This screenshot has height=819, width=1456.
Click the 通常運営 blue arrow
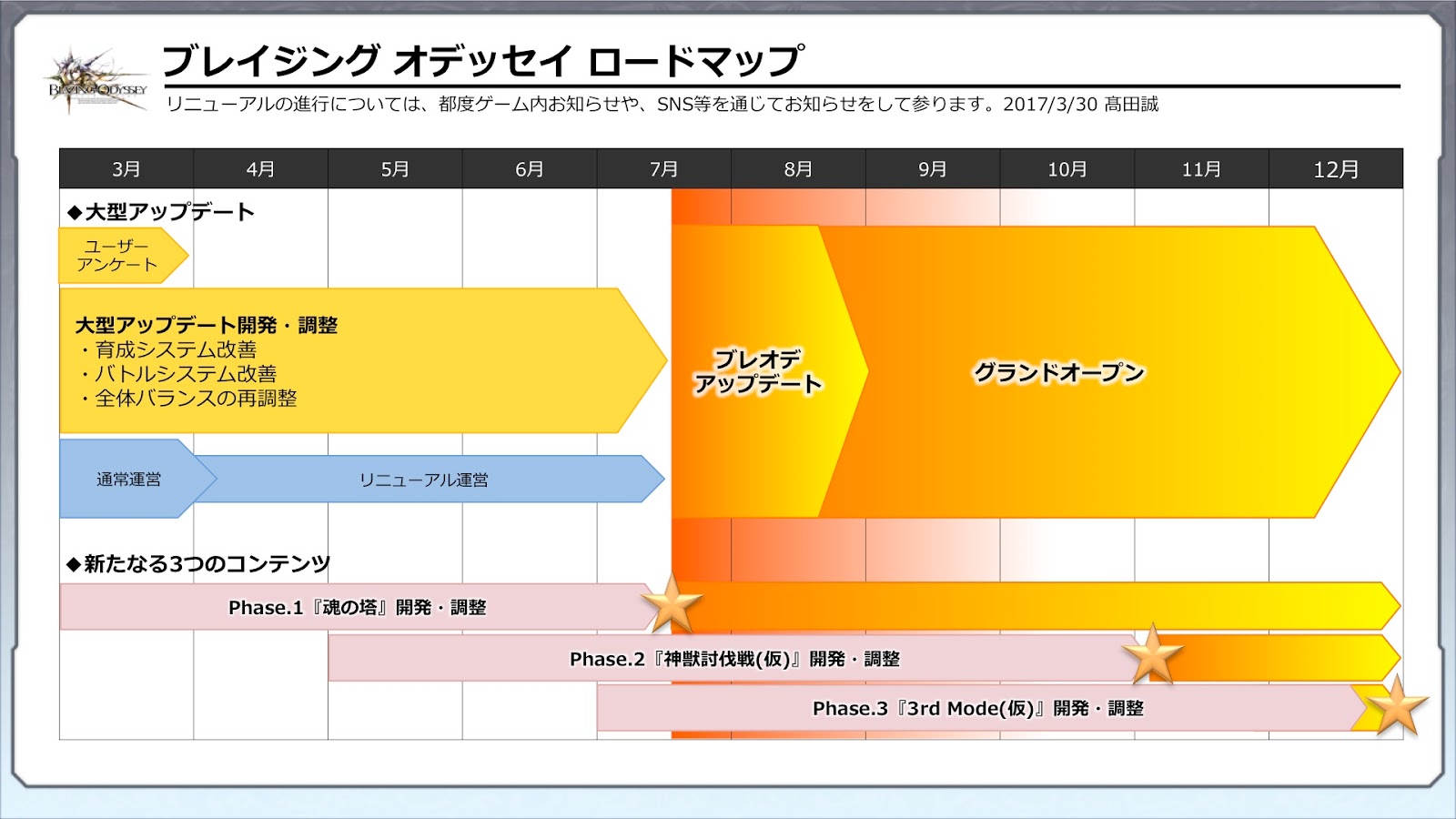pyautogui.click(x=136, y=479)
